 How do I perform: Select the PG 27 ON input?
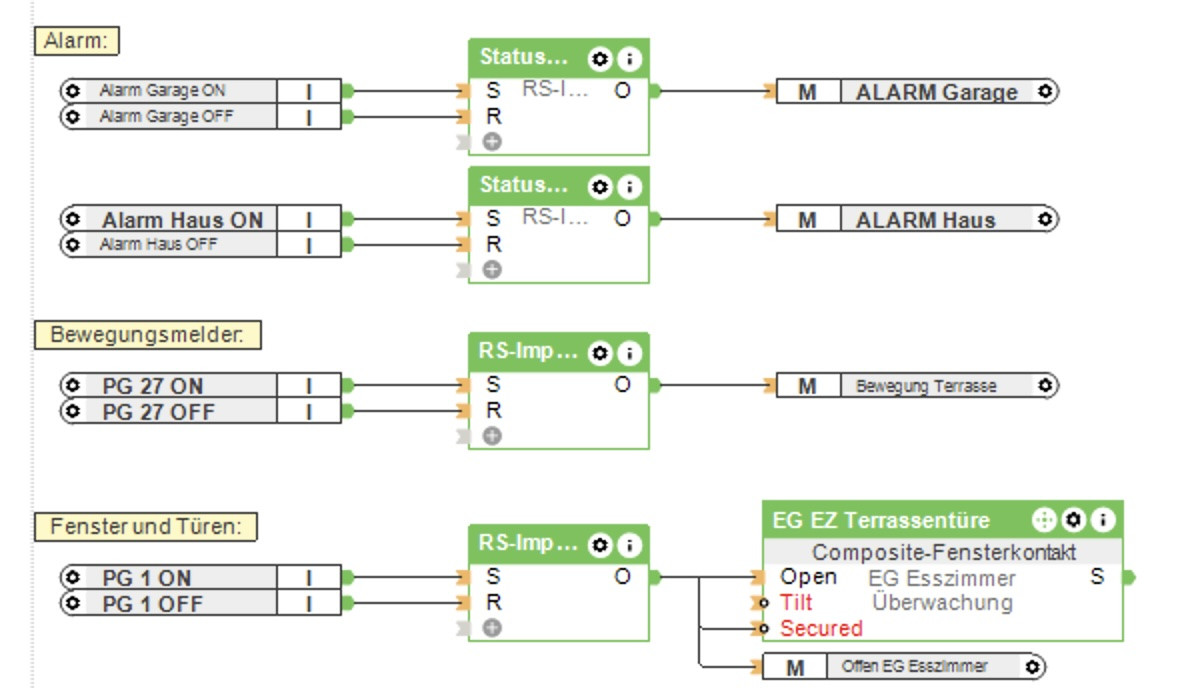200,386
